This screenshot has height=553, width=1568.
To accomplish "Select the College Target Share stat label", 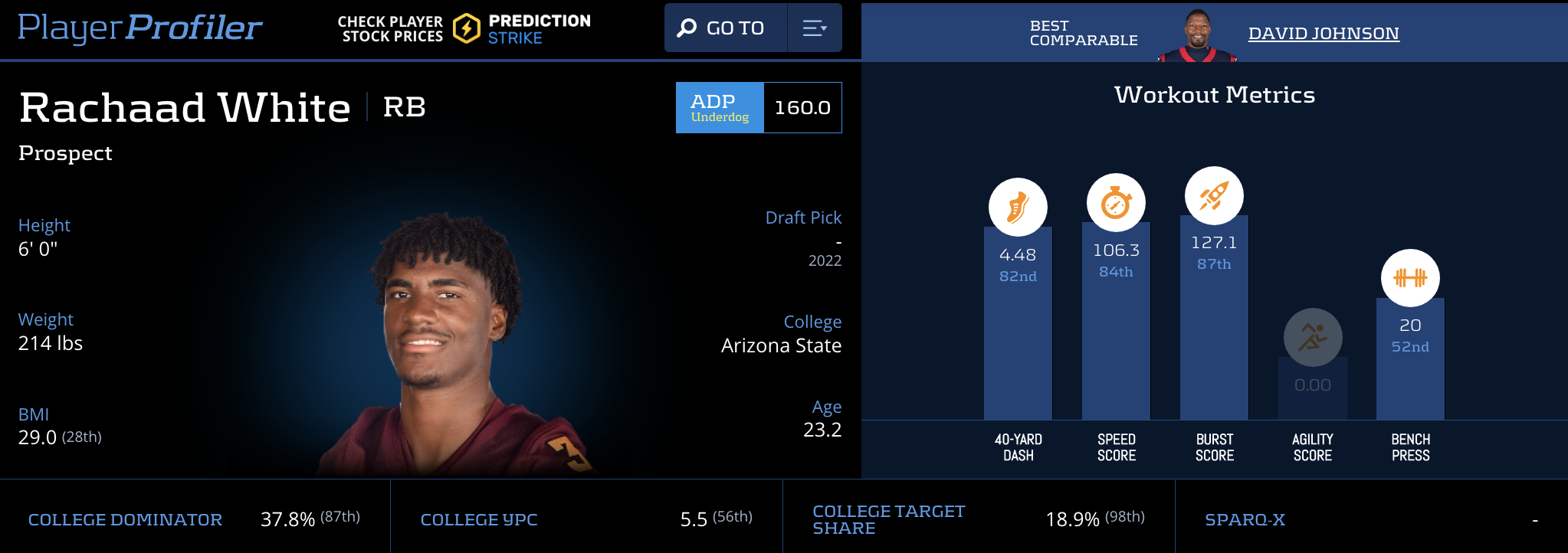I will 888,519.
